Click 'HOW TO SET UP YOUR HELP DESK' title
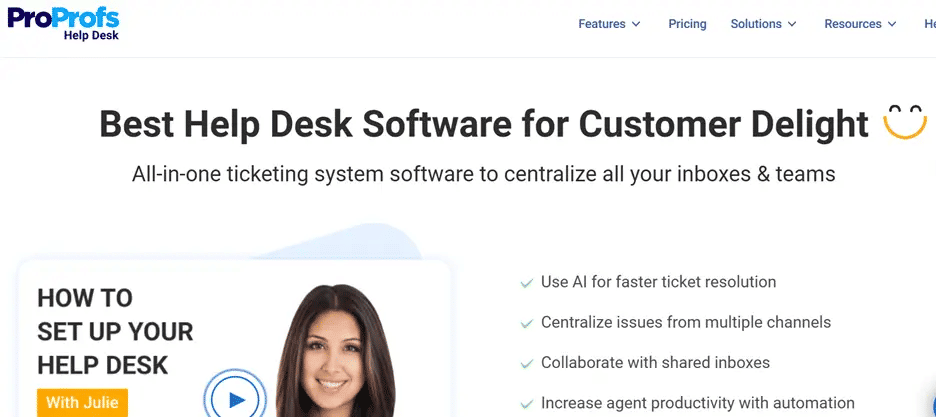The width and height of the screenshot is (936, 417). point(115,332)
